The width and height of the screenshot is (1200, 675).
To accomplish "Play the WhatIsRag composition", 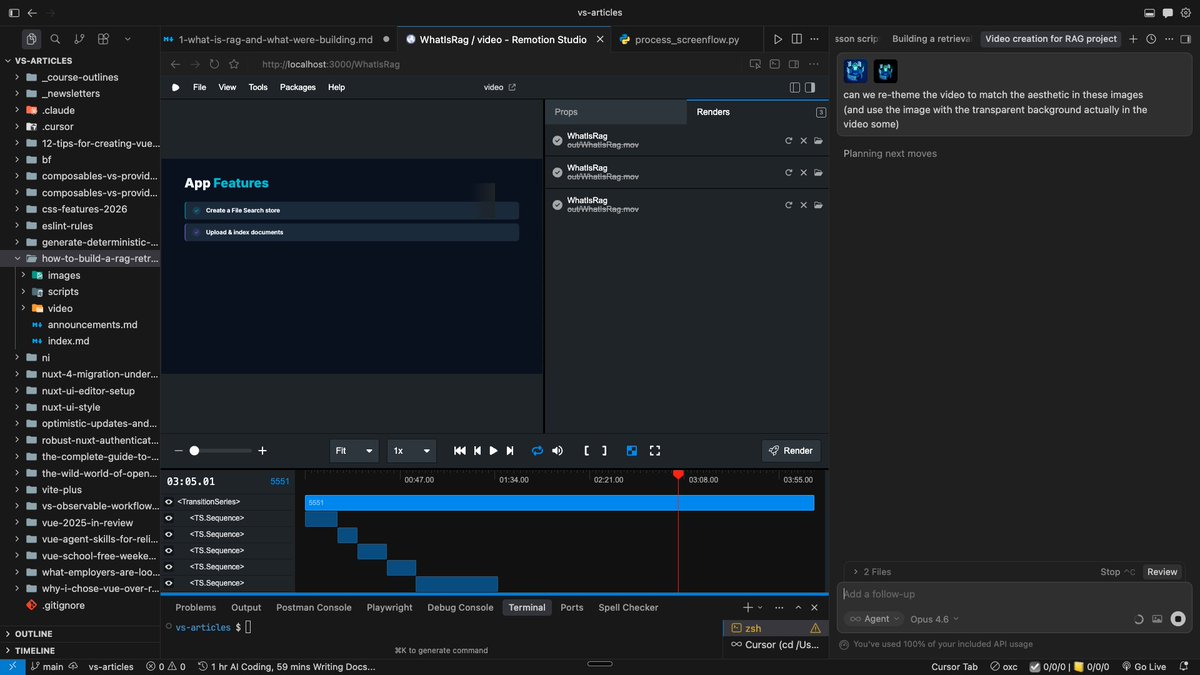I will tap(494, 451).
